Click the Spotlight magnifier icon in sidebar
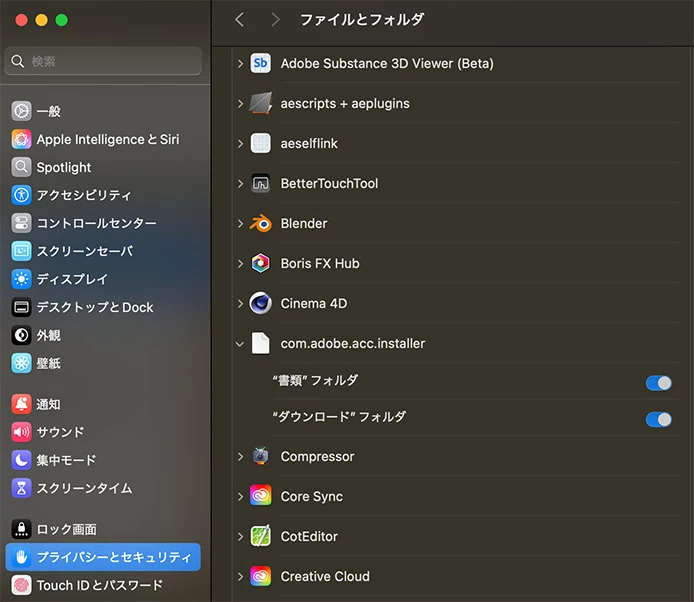The image size is (694, 602). tap(21, 167)
